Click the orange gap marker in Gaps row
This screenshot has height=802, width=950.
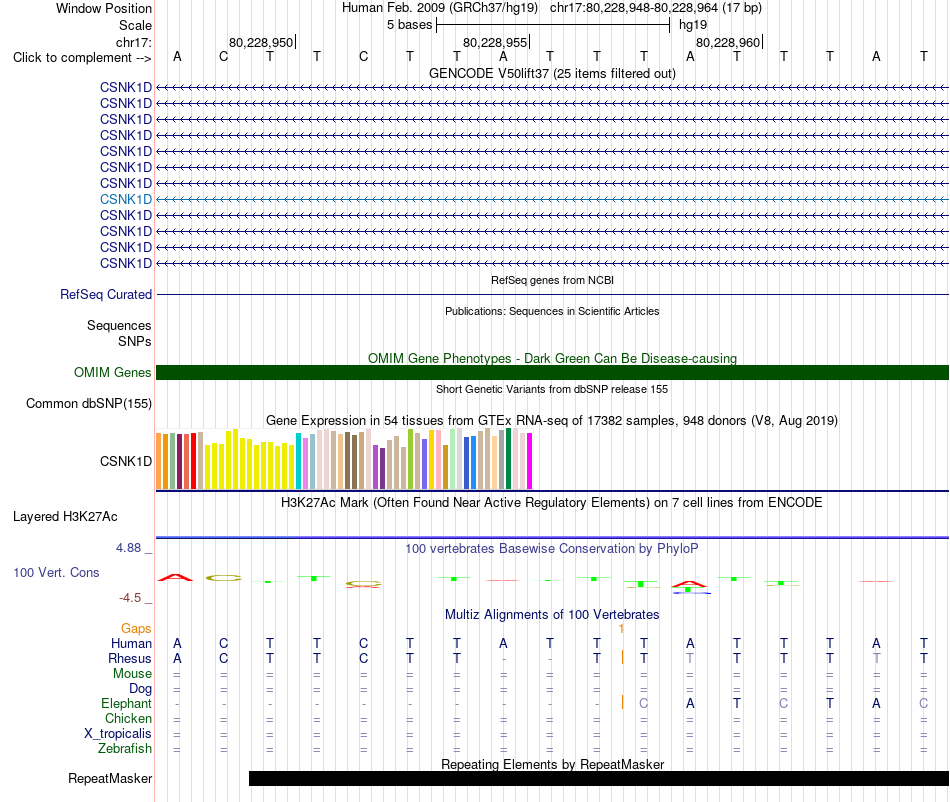coord(622,629)
